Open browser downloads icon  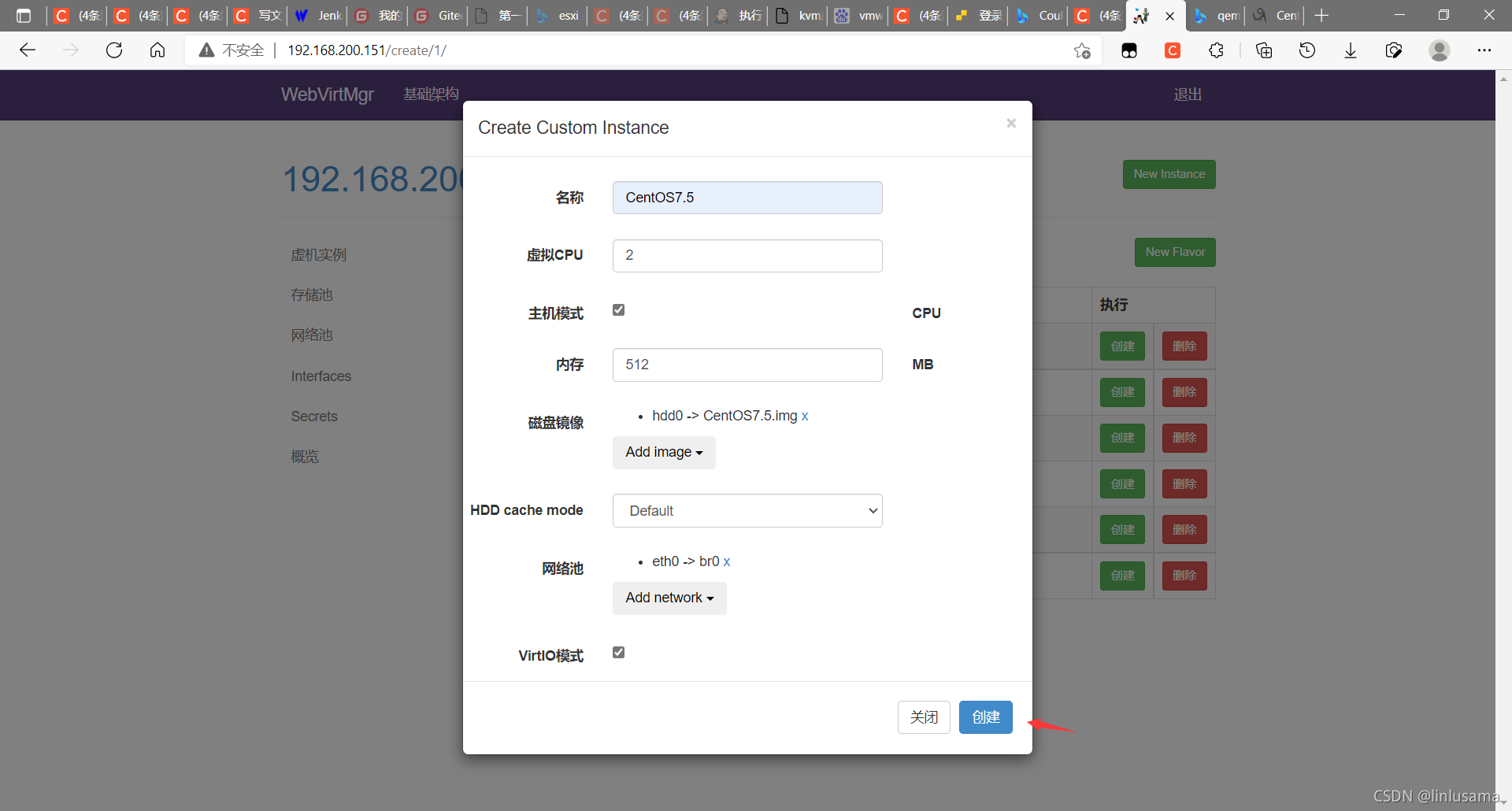pyautogui.click(x=1351, y=50)
